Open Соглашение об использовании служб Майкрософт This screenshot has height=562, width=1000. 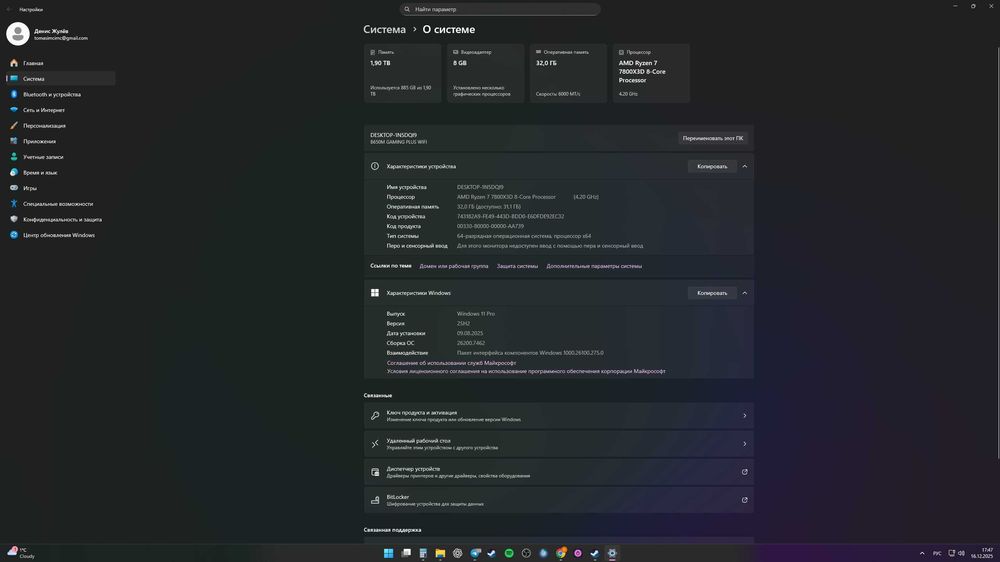tap(451, 363)
